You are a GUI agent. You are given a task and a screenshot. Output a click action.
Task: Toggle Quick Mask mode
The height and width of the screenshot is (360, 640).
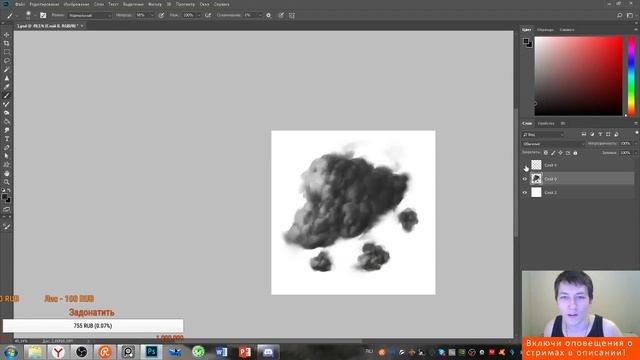click(x=7, y=209)
